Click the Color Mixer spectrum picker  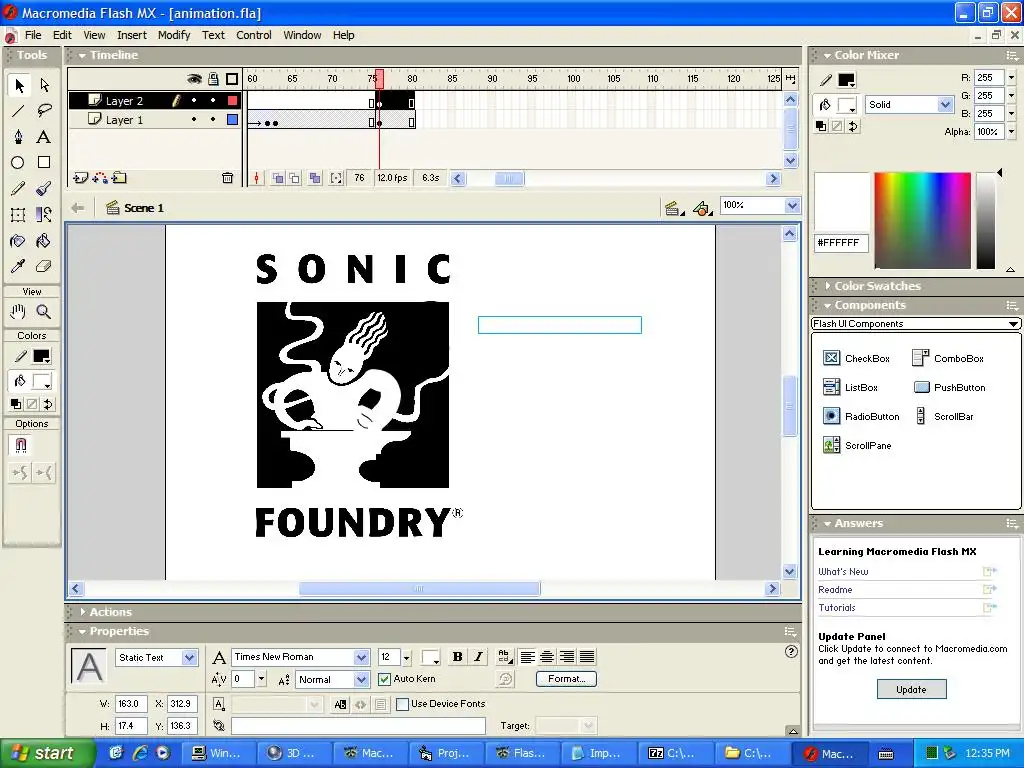(922, 221)
